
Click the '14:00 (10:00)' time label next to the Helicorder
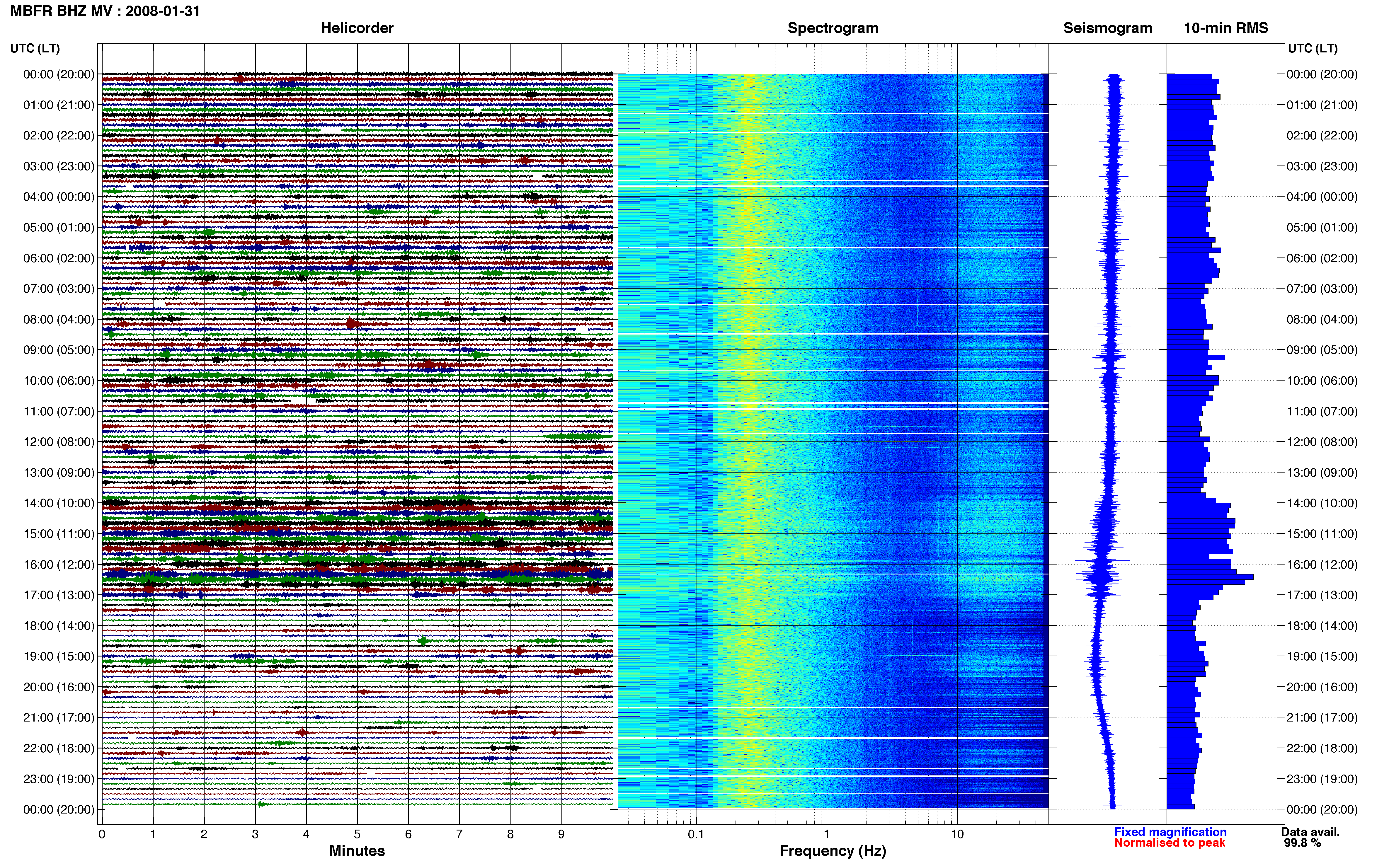59,504
